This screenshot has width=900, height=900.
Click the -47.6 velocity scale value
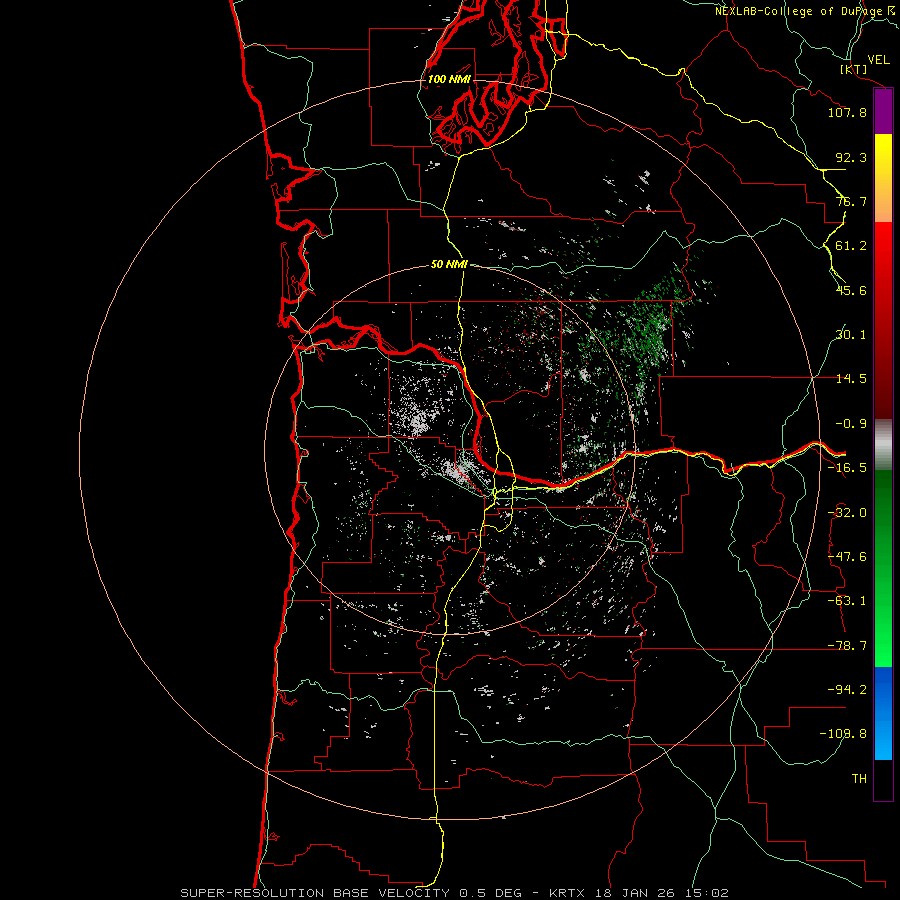[847, 557]
